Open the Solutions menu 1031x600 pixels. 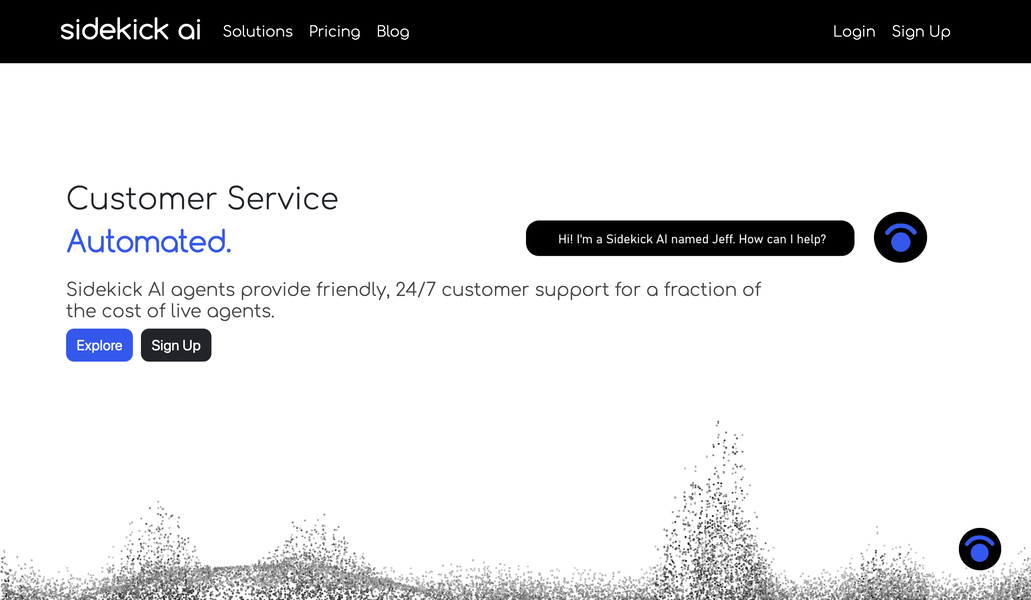tap(257, 31)
